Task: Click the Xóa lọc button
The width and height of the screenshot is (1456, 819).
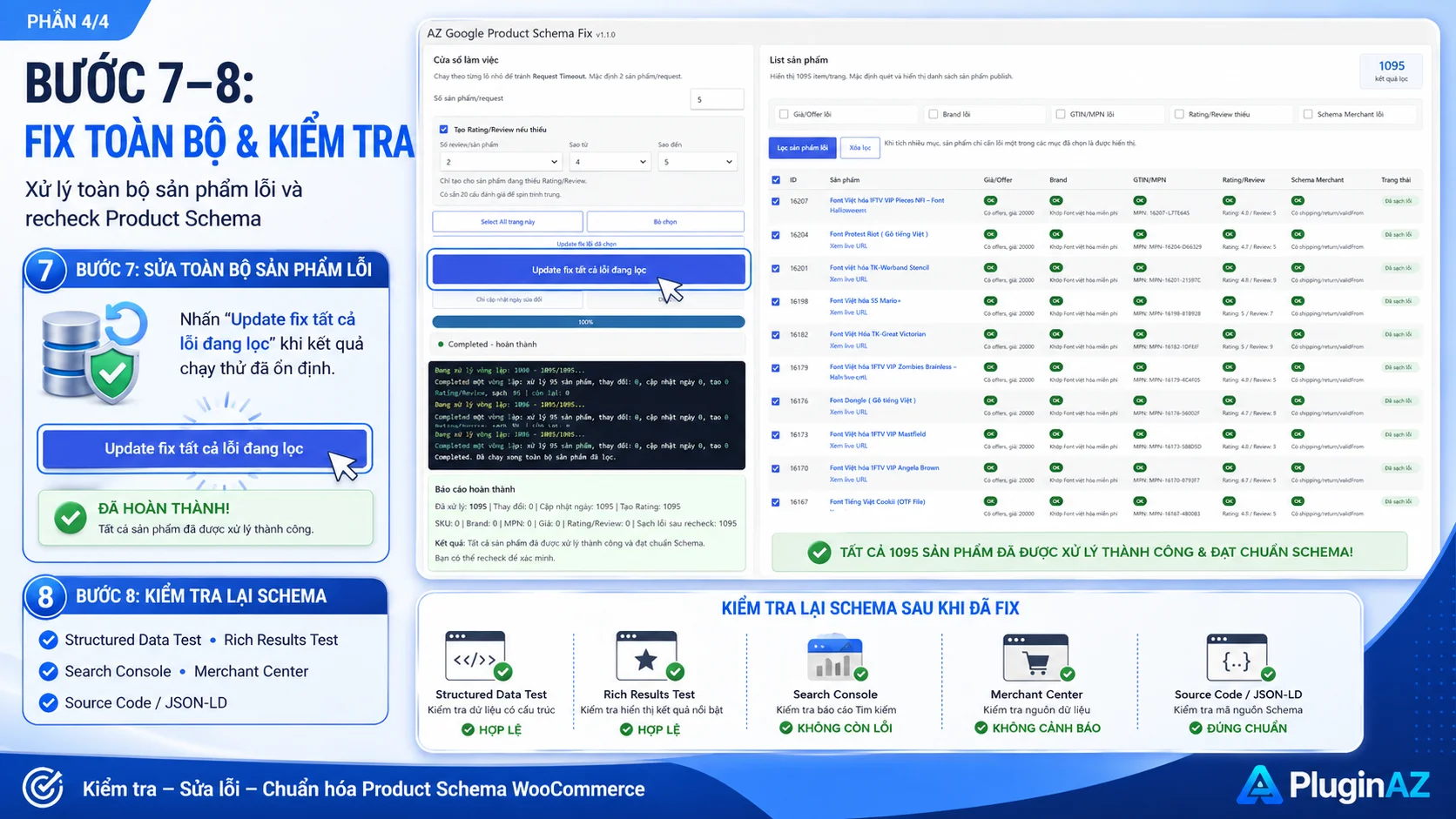Action: click(860, 148)
